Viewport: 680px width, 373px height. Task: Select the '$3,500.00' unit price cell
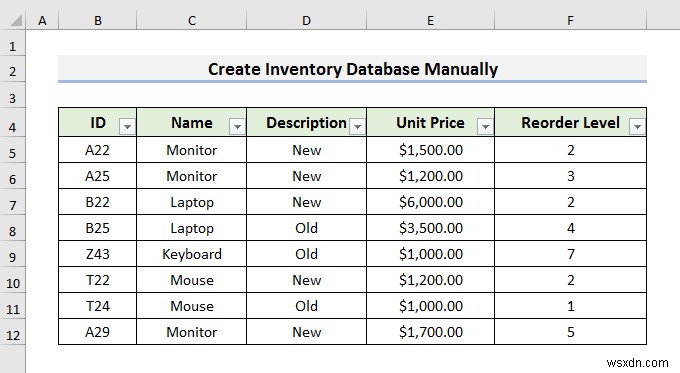tap(430, 228)
